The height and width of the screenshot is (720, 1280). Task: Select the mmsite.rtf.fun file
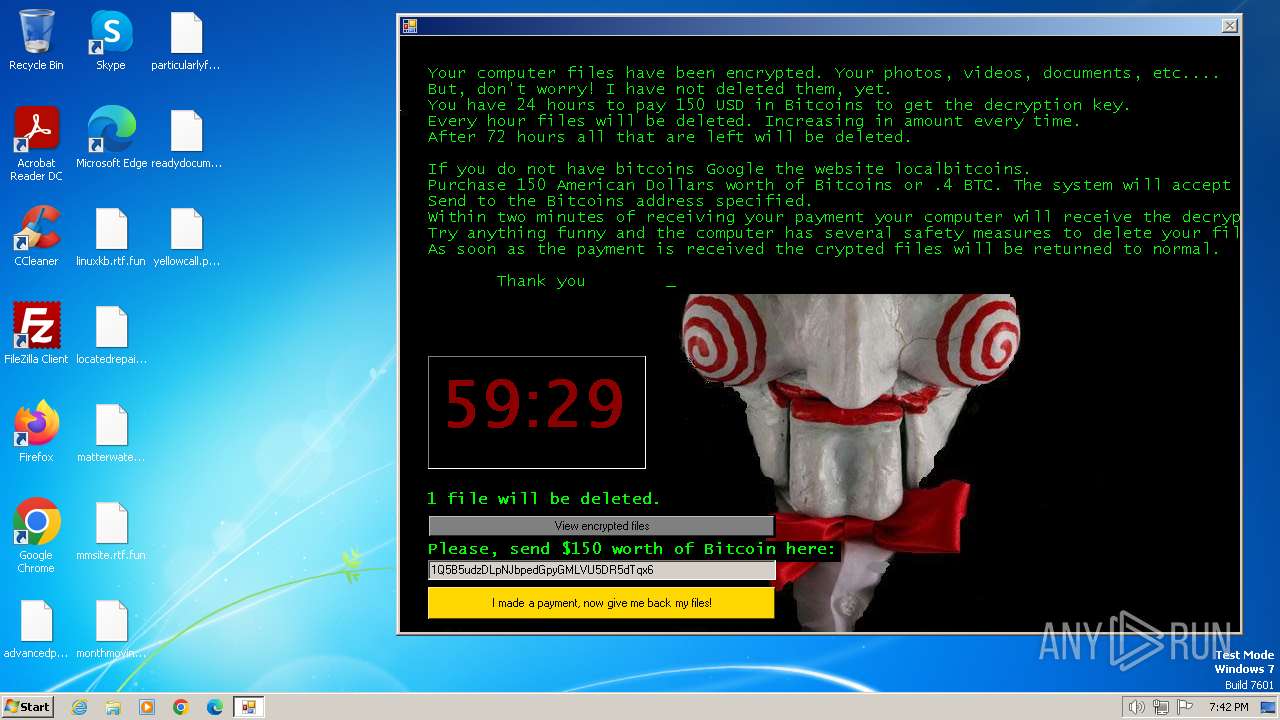(x=111, y=531)
